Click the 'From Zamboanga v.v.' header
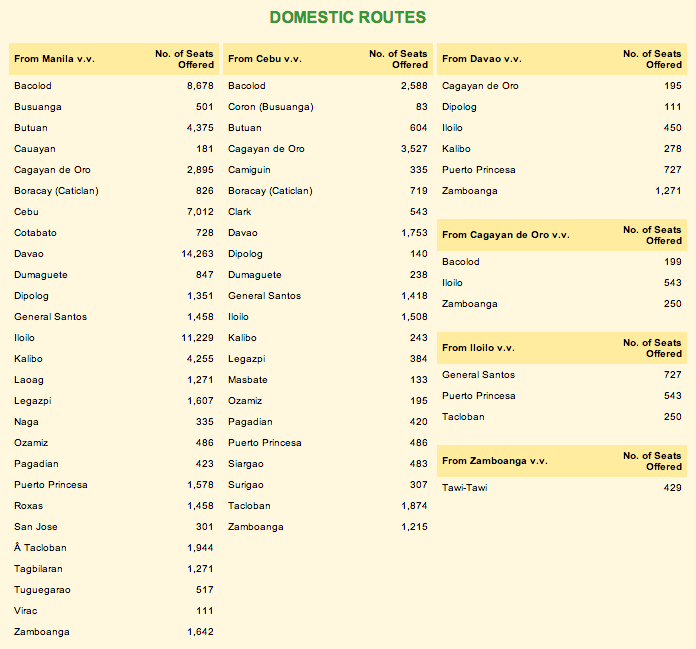Screen dimensions: 696x649 click(x=495, y=461)
